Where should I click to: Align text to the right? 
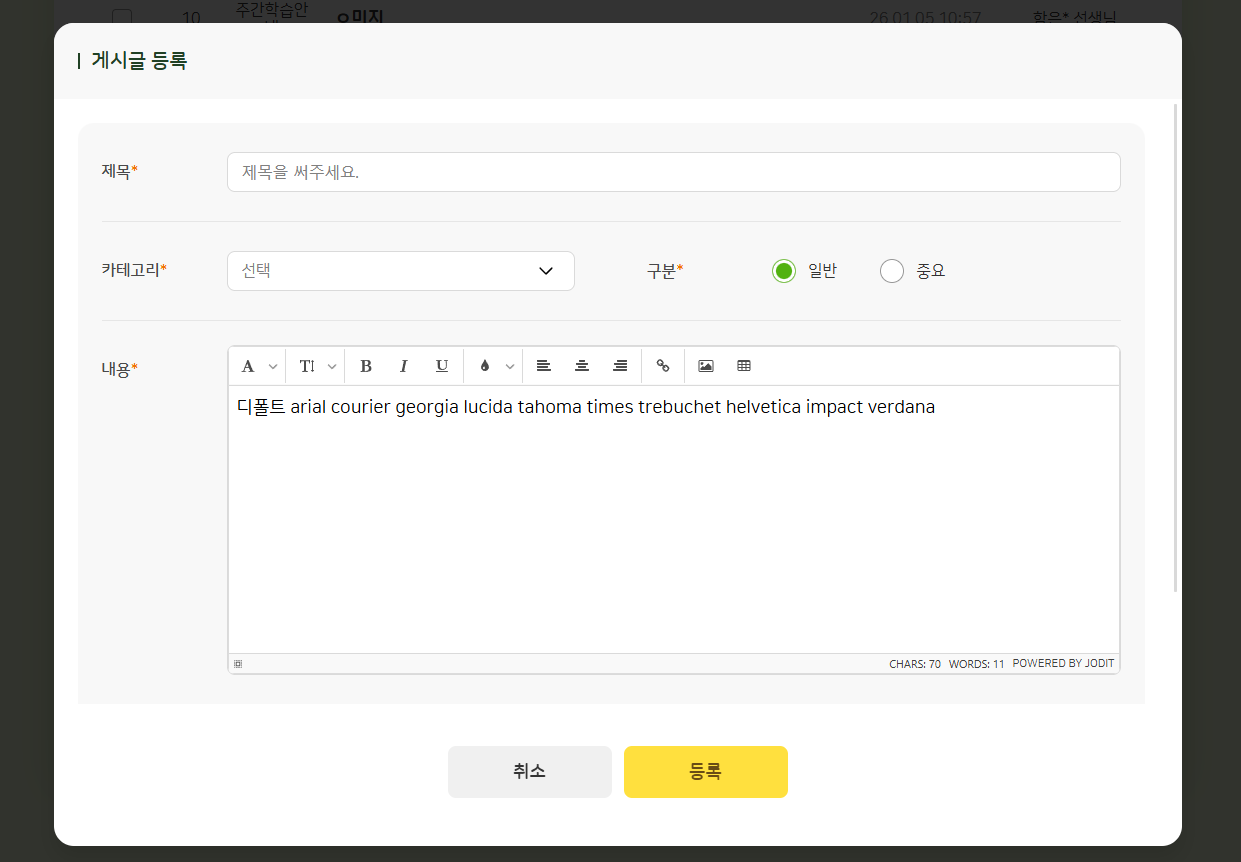point(620,366)
